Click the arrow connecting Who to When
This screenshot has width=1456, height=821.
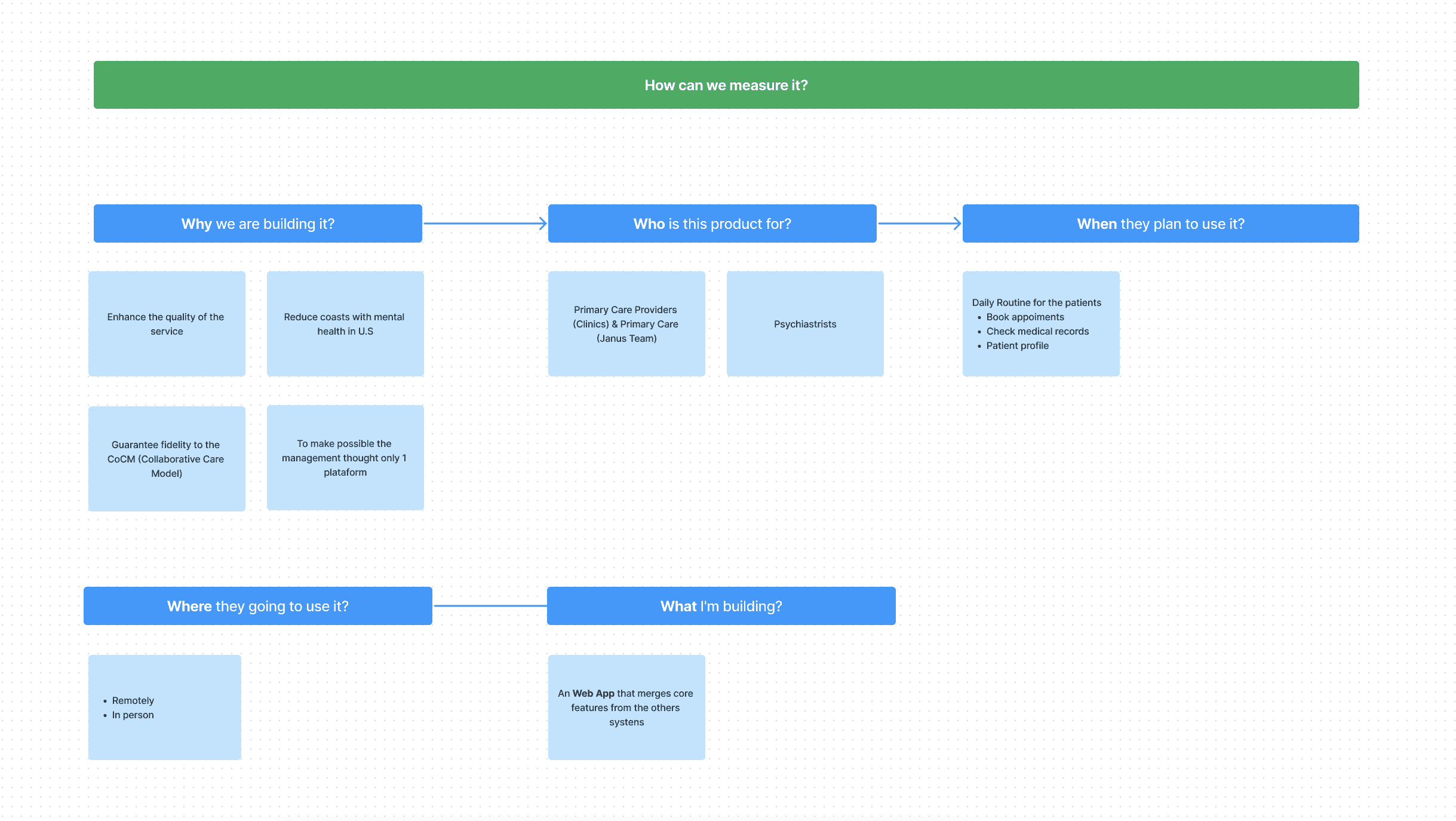919,223
